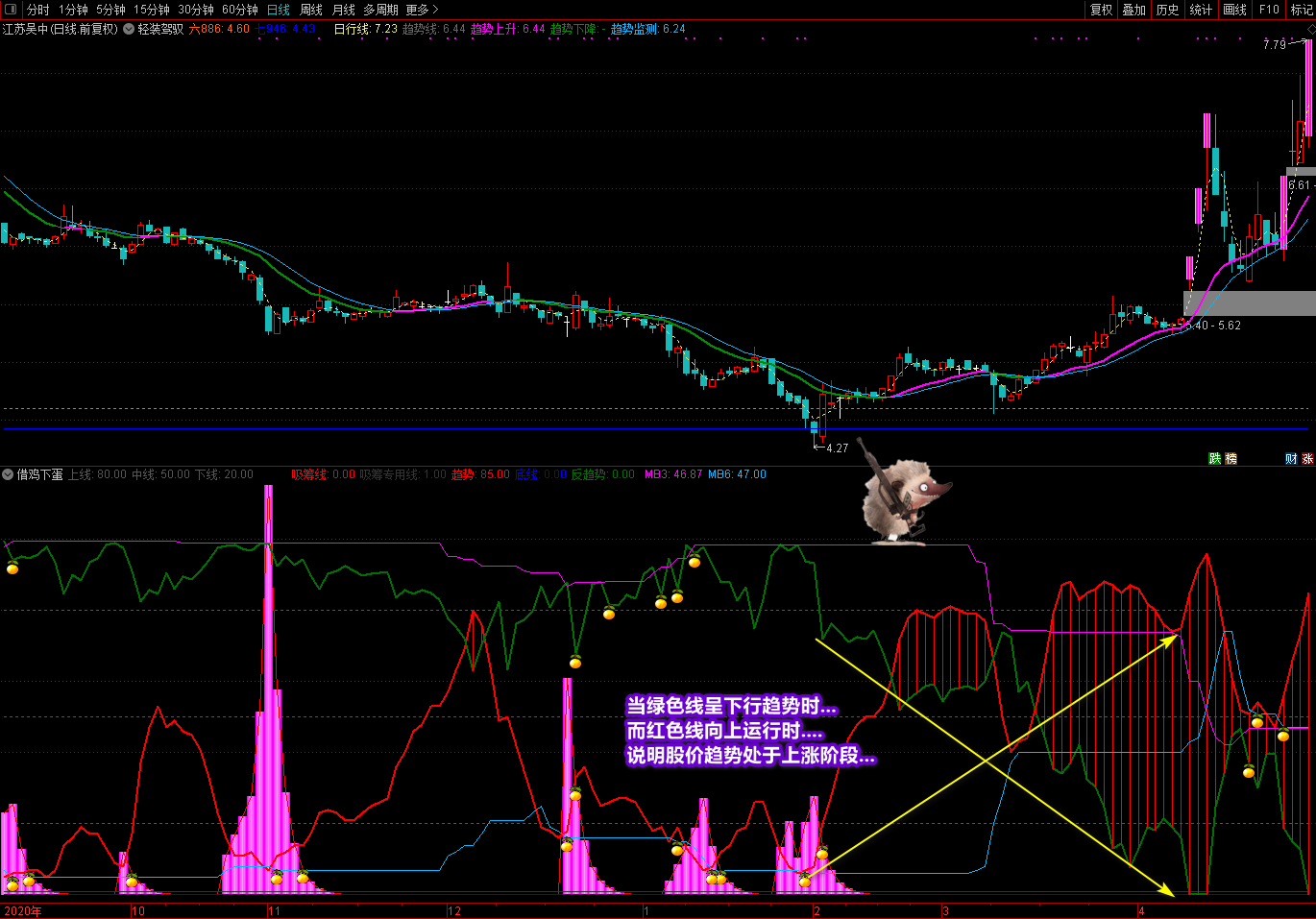1316x919 pixels.
Task: Click the 4.27 low price label
Action: 837,448
